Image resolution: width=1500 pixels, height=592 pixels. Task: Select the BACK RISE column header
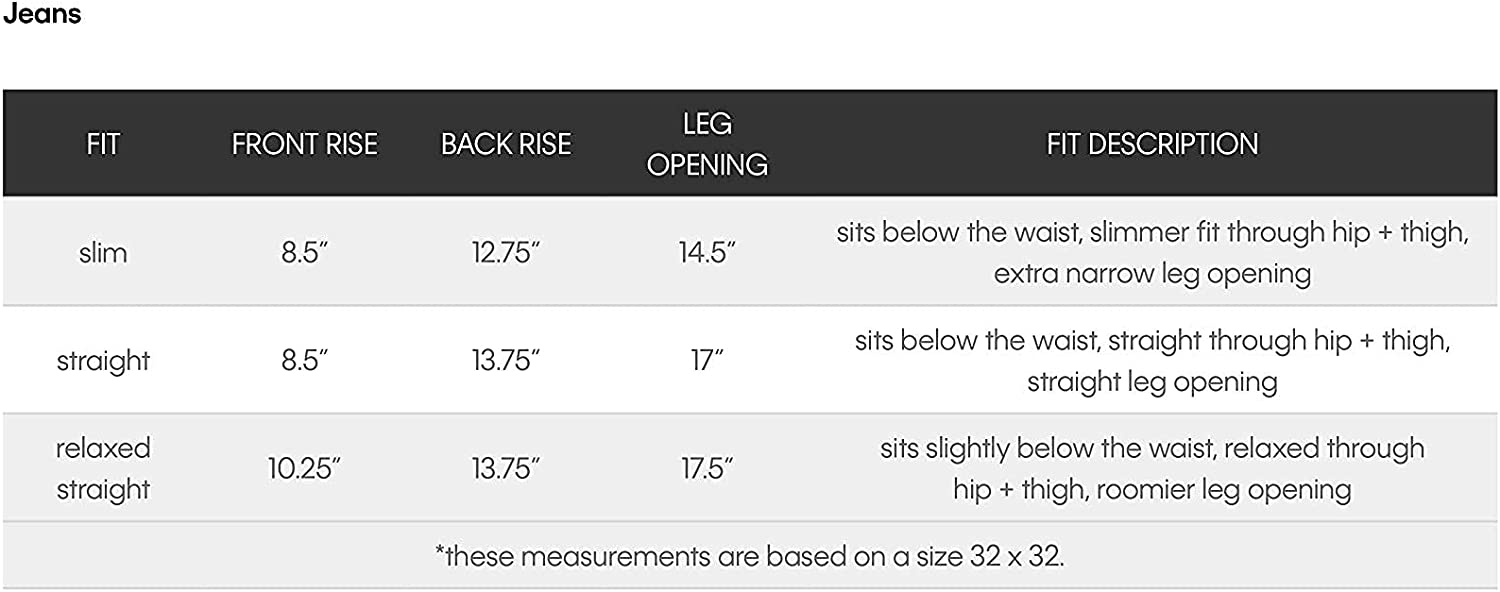506,144
